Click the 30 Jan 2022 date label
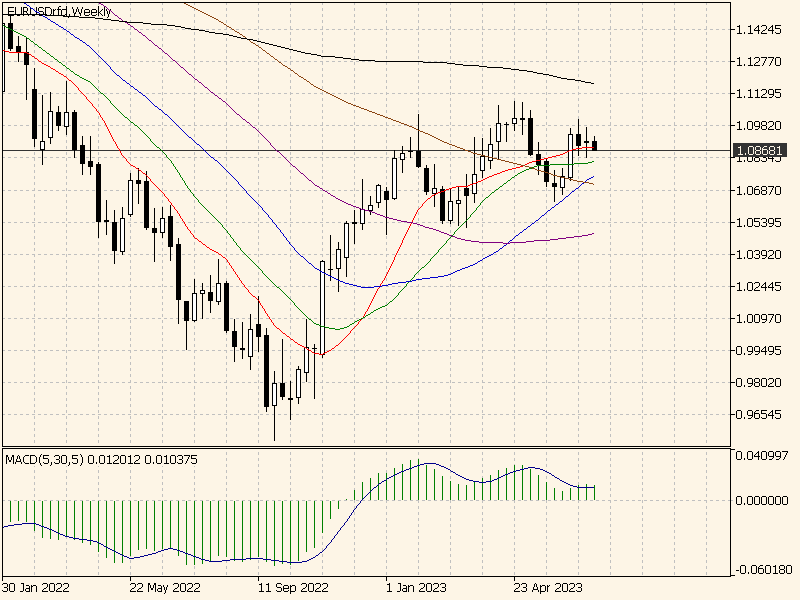 (x=36, y=588)
